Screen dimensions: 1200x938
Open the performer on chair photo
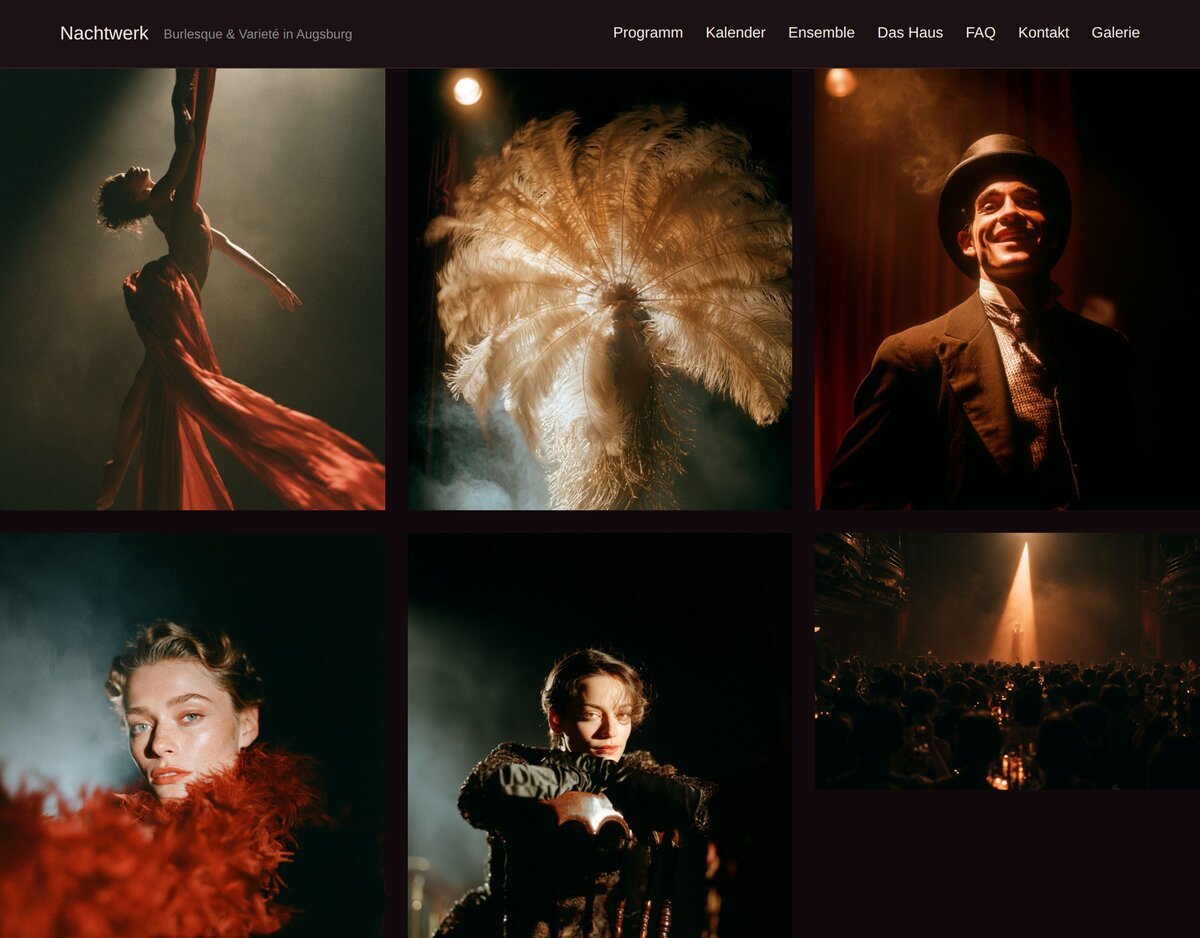(x=600, y=735)
